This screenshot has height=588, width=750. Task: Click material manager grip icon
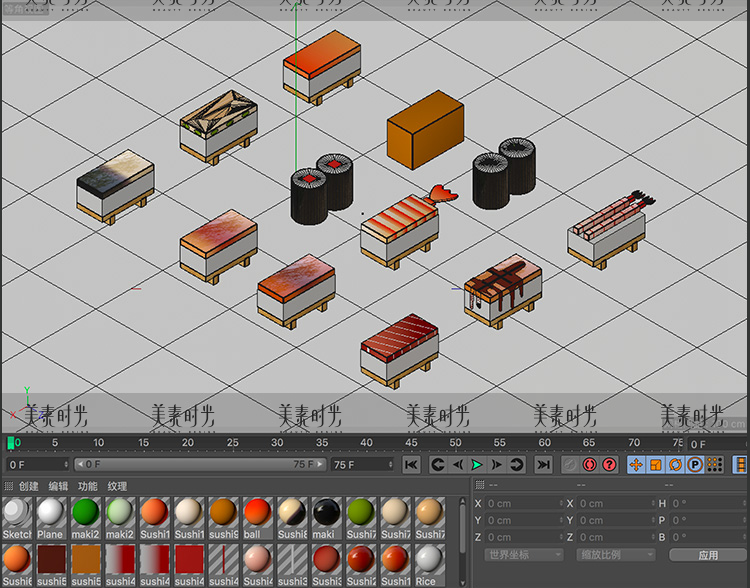click(8, 487)
